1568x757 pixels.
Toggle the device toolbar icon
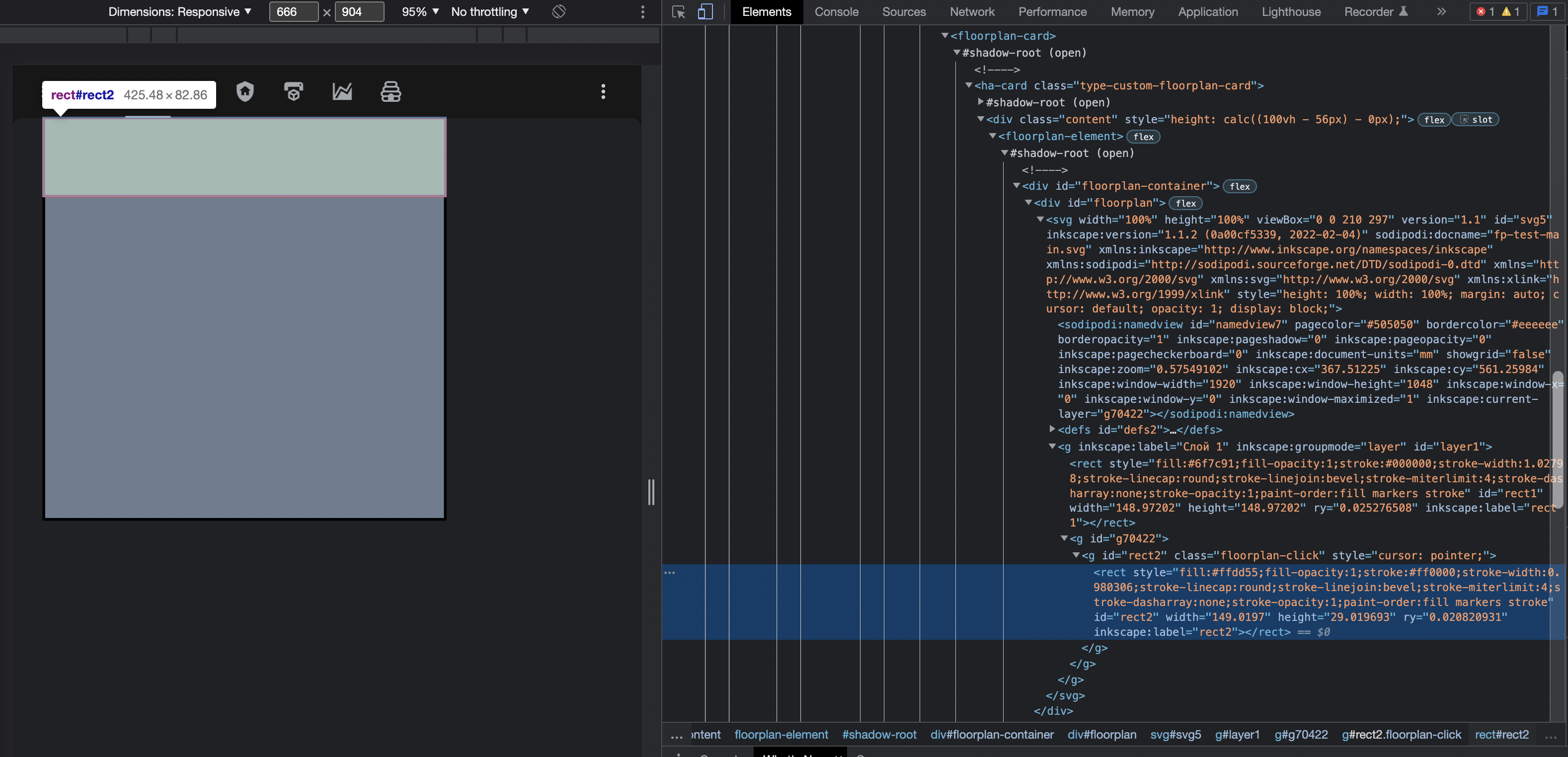tap(705, 11)
